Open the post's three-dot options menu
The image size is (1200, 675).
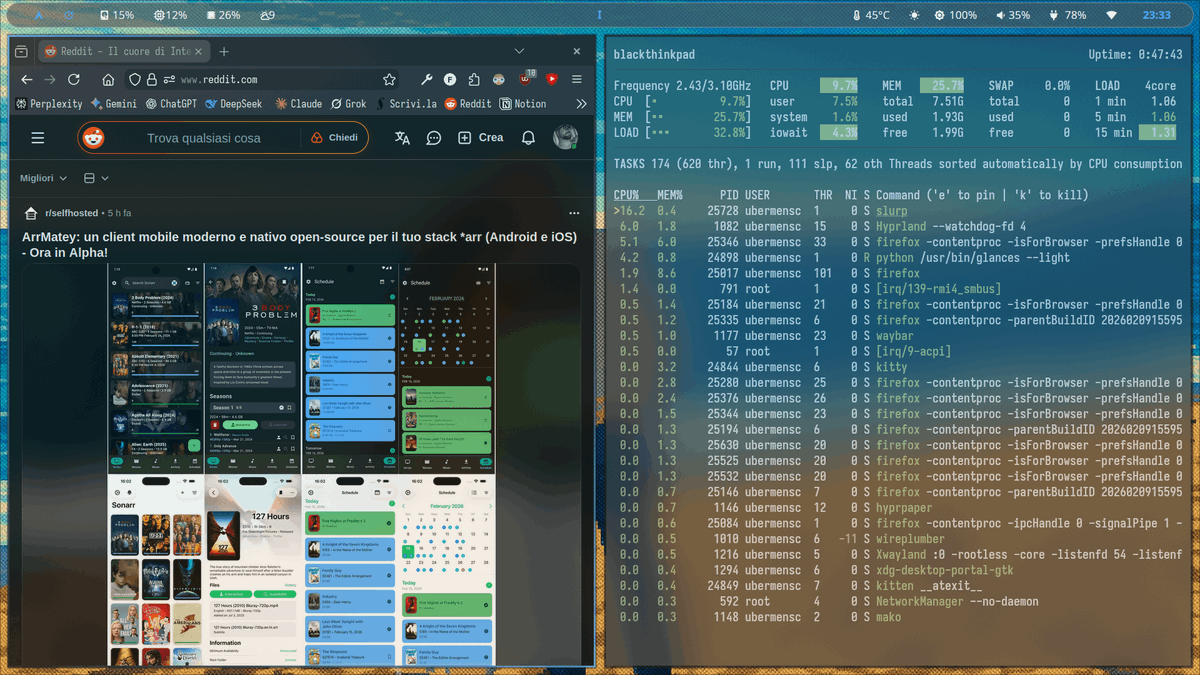[x=574, y=213]
